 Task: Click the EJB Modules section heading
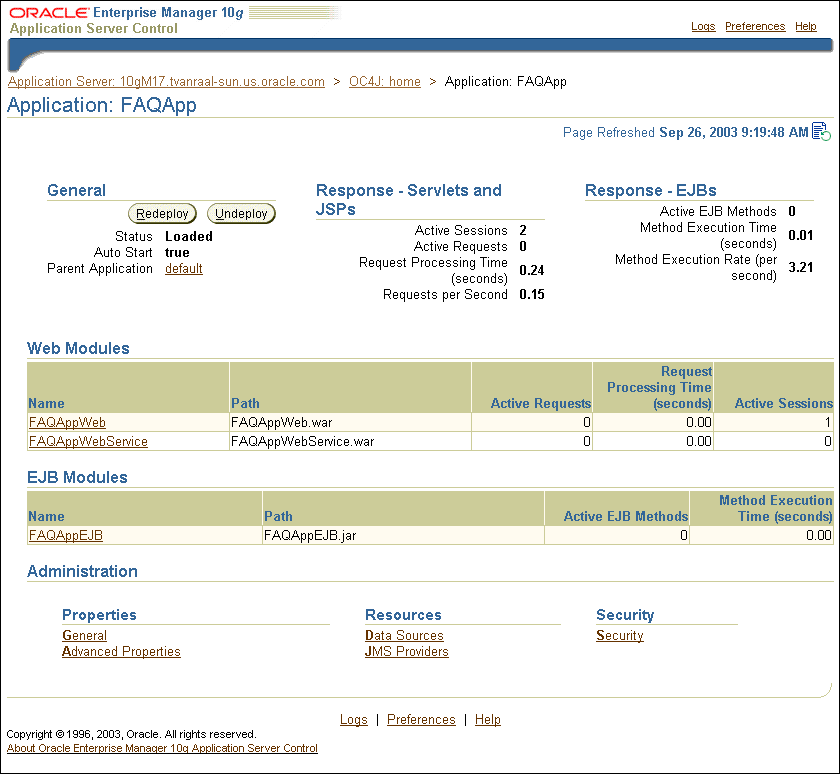77,477
